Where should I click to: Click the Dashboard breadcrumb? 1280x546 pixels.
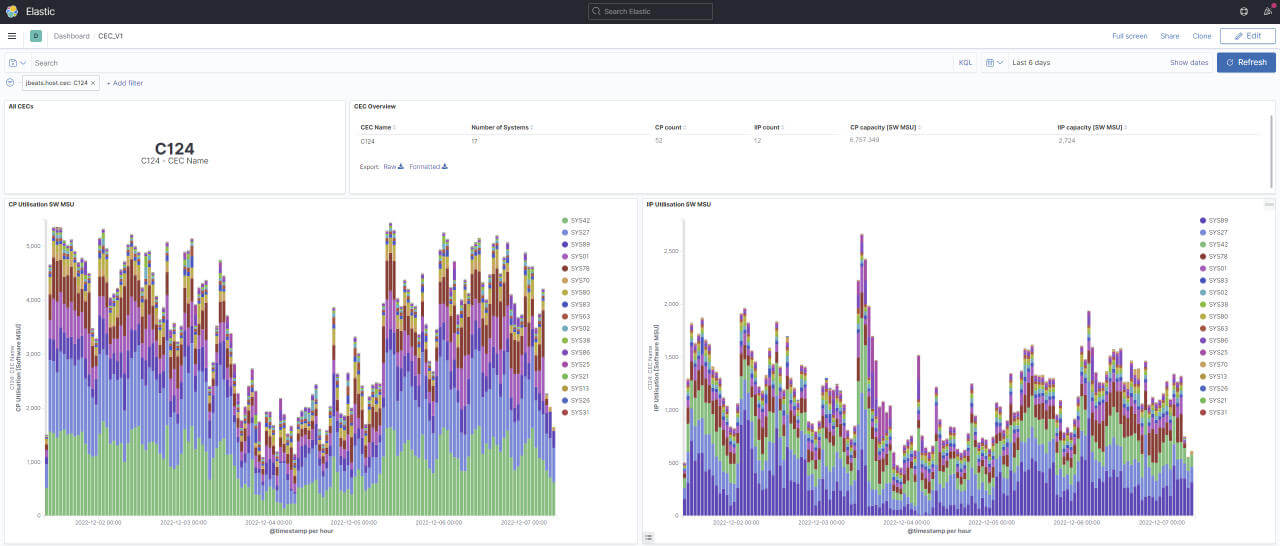[71, 36]
